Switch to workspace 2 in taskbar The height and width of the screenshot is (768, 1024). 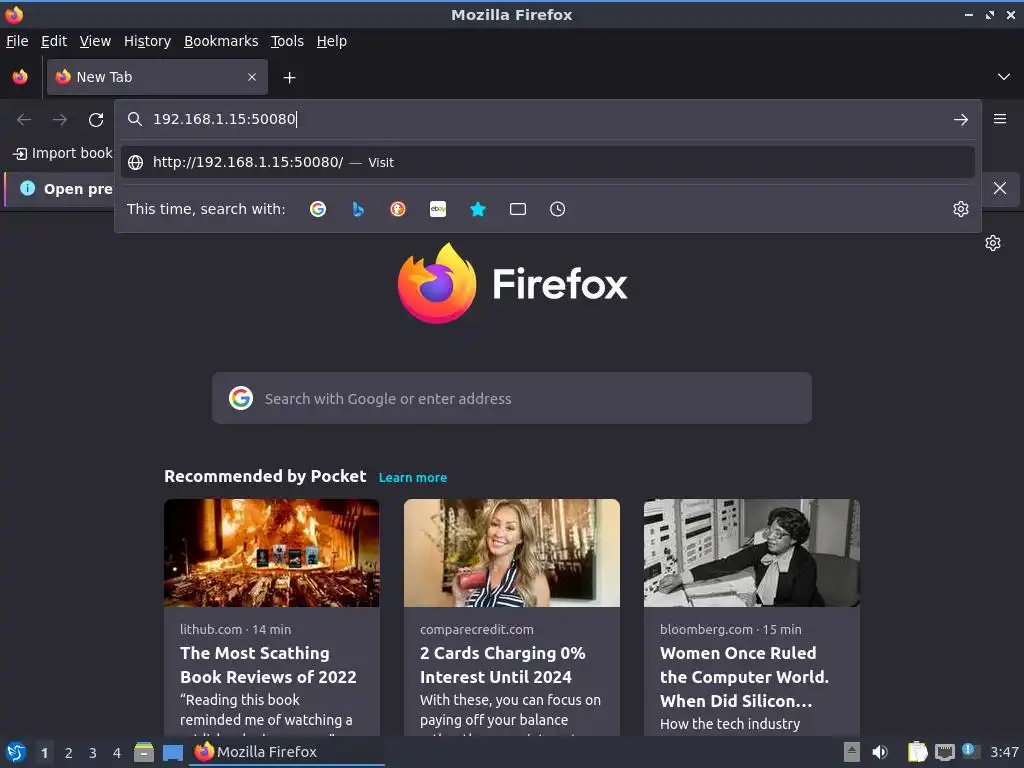click(69, 753)
